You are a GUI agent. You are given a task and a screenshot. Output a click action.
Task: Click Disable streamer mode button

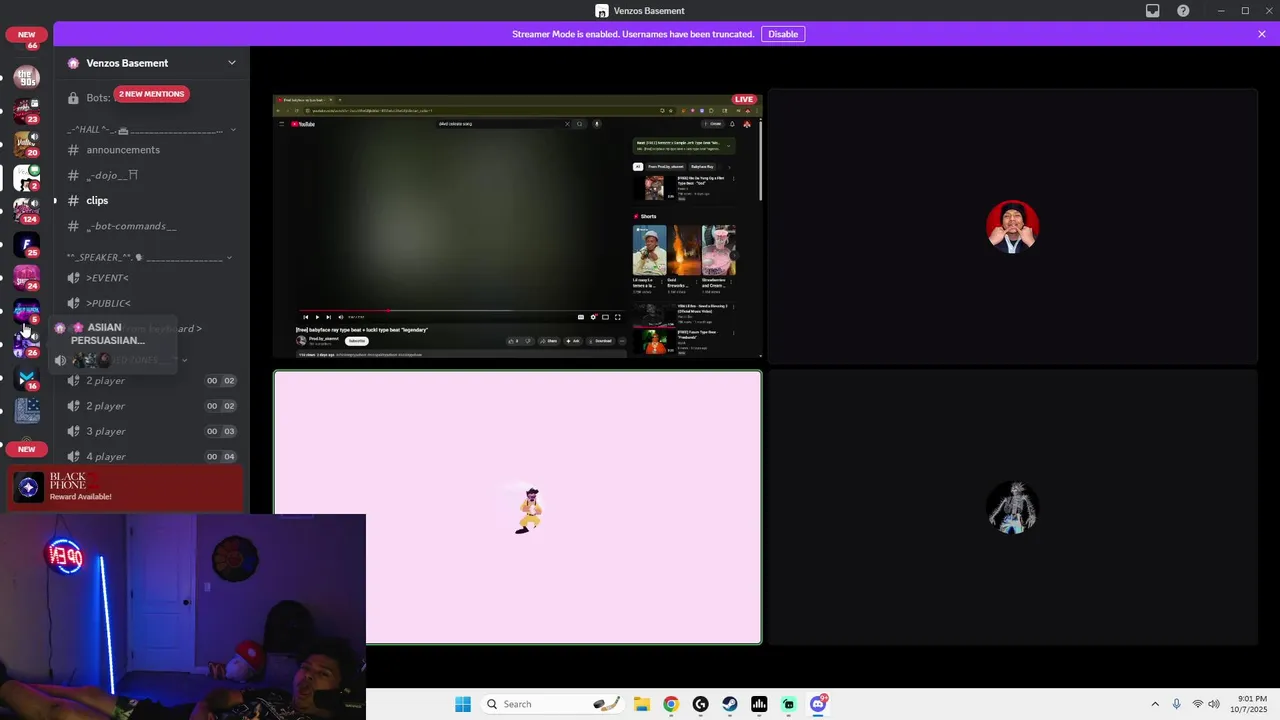pos(783,34)
